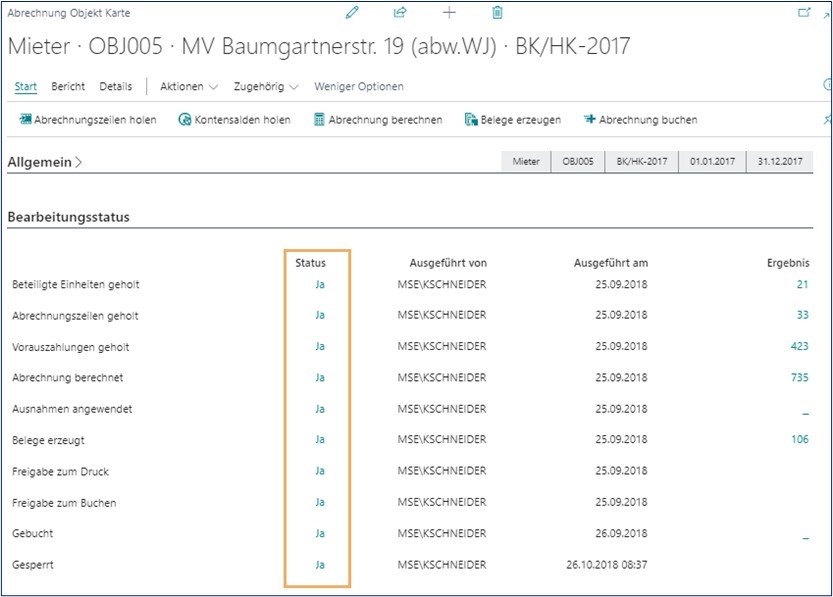
Task: Switch to the Bericht tab
Action: pos(68,87)
